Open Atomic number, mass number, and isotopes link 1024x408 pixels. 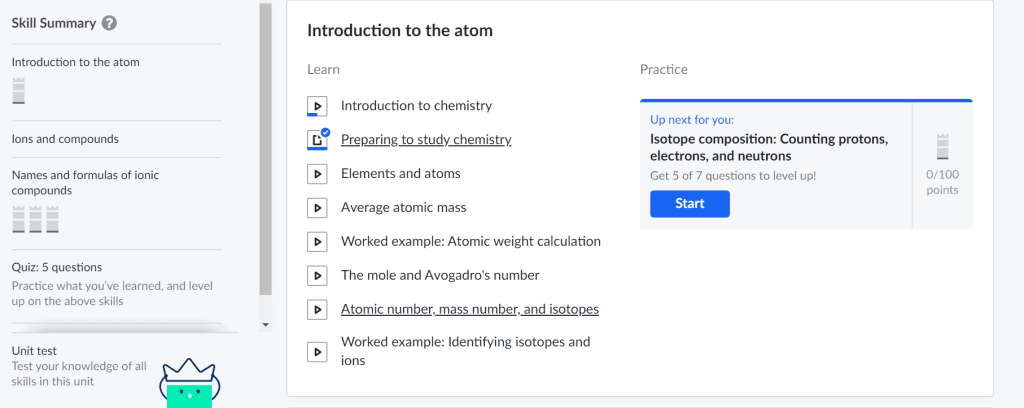click(470, 309)
